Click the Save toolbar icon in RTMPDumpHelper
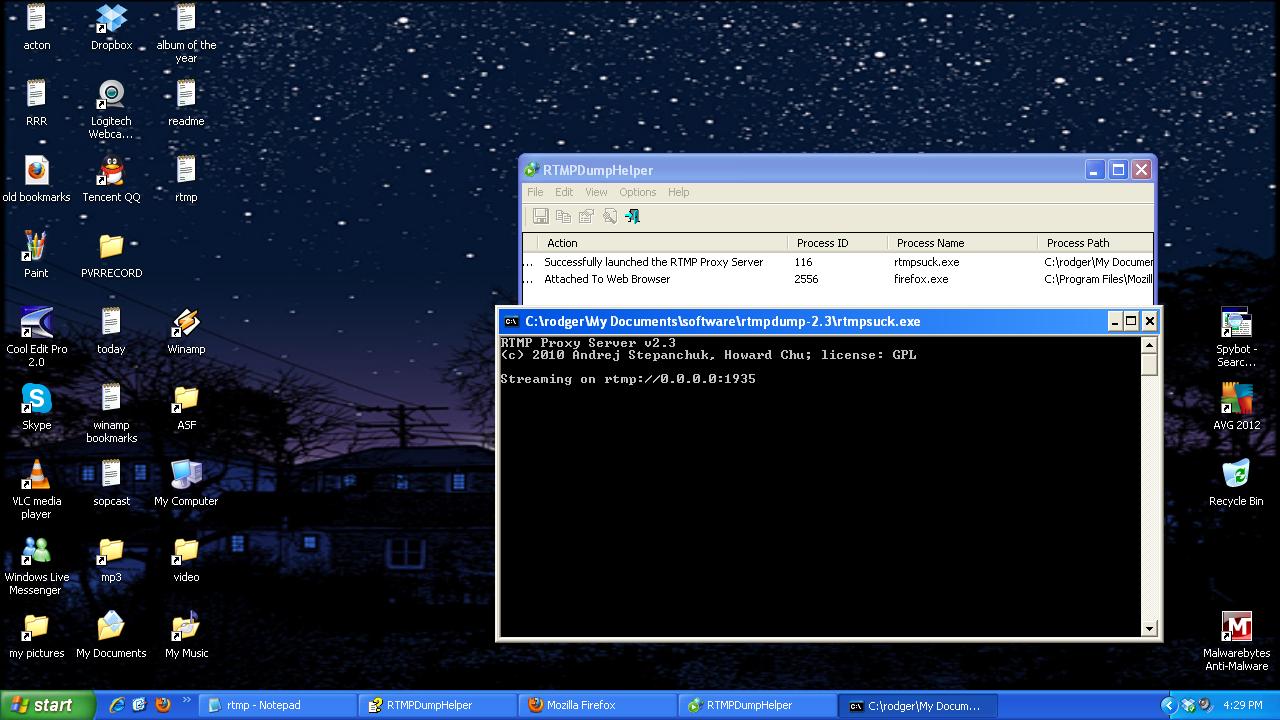The image size is (1280, 720). pyautogui.click(x=540, y=216)
